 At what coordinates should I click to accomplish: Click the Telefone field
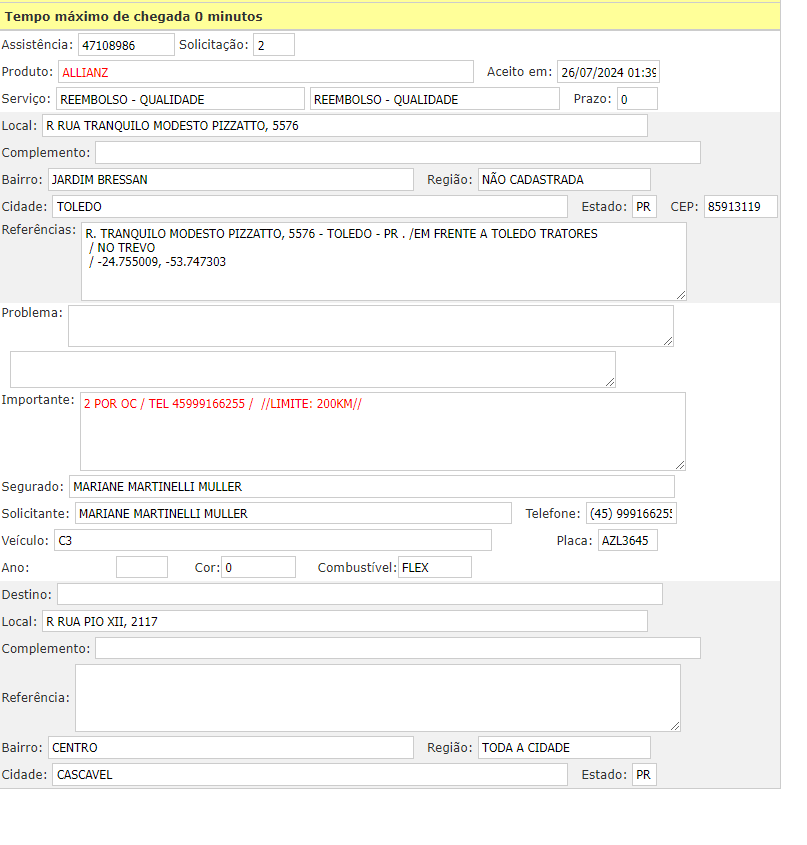631,513
